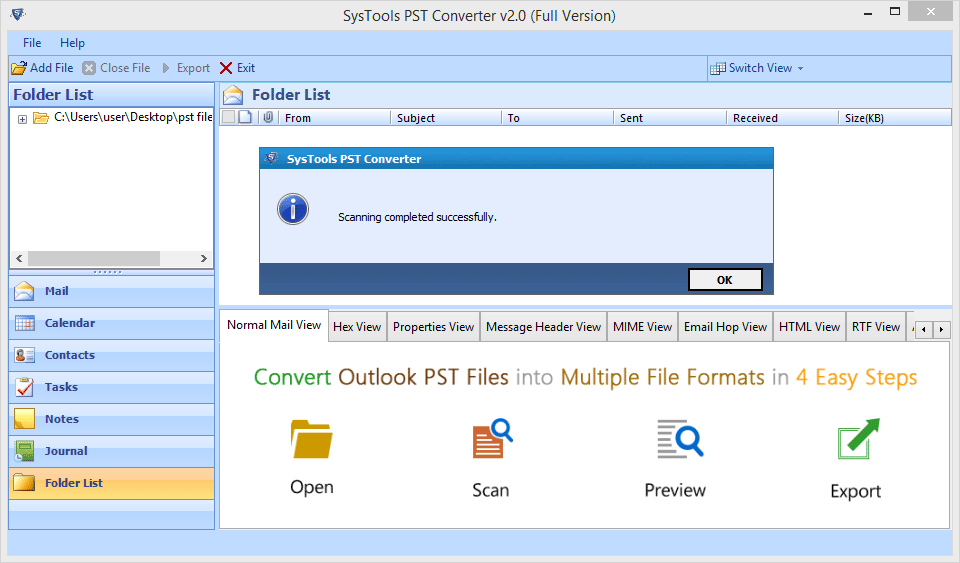
Task: Click the folder tree horizontal scrollbar thumb
Action: tap(94, 258)
